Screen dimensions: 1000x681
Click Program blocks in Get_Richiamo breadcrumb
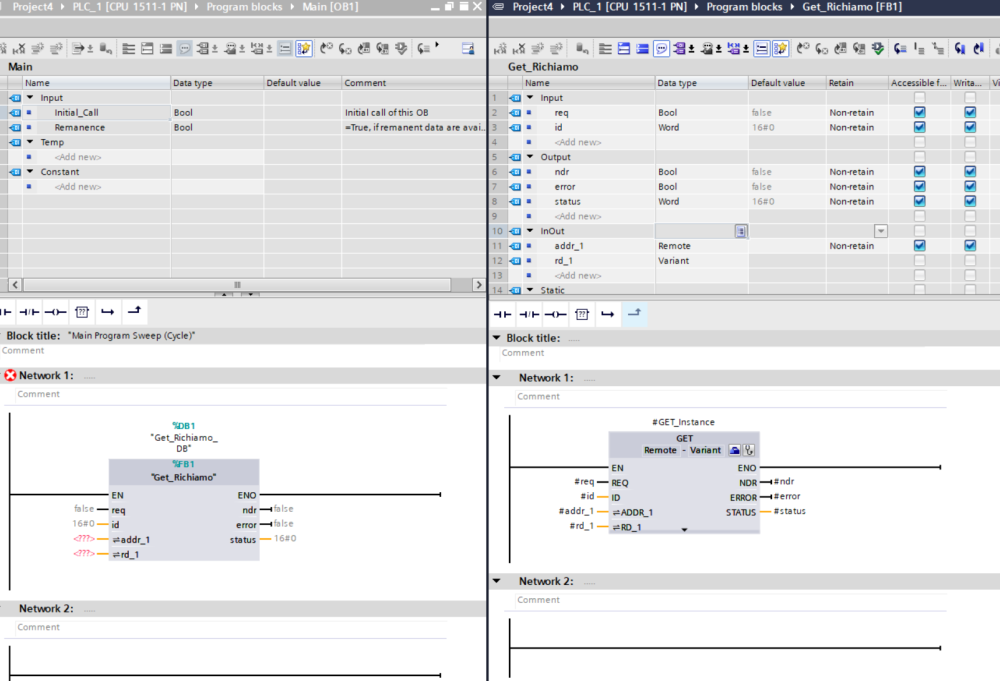pos(742,7)
